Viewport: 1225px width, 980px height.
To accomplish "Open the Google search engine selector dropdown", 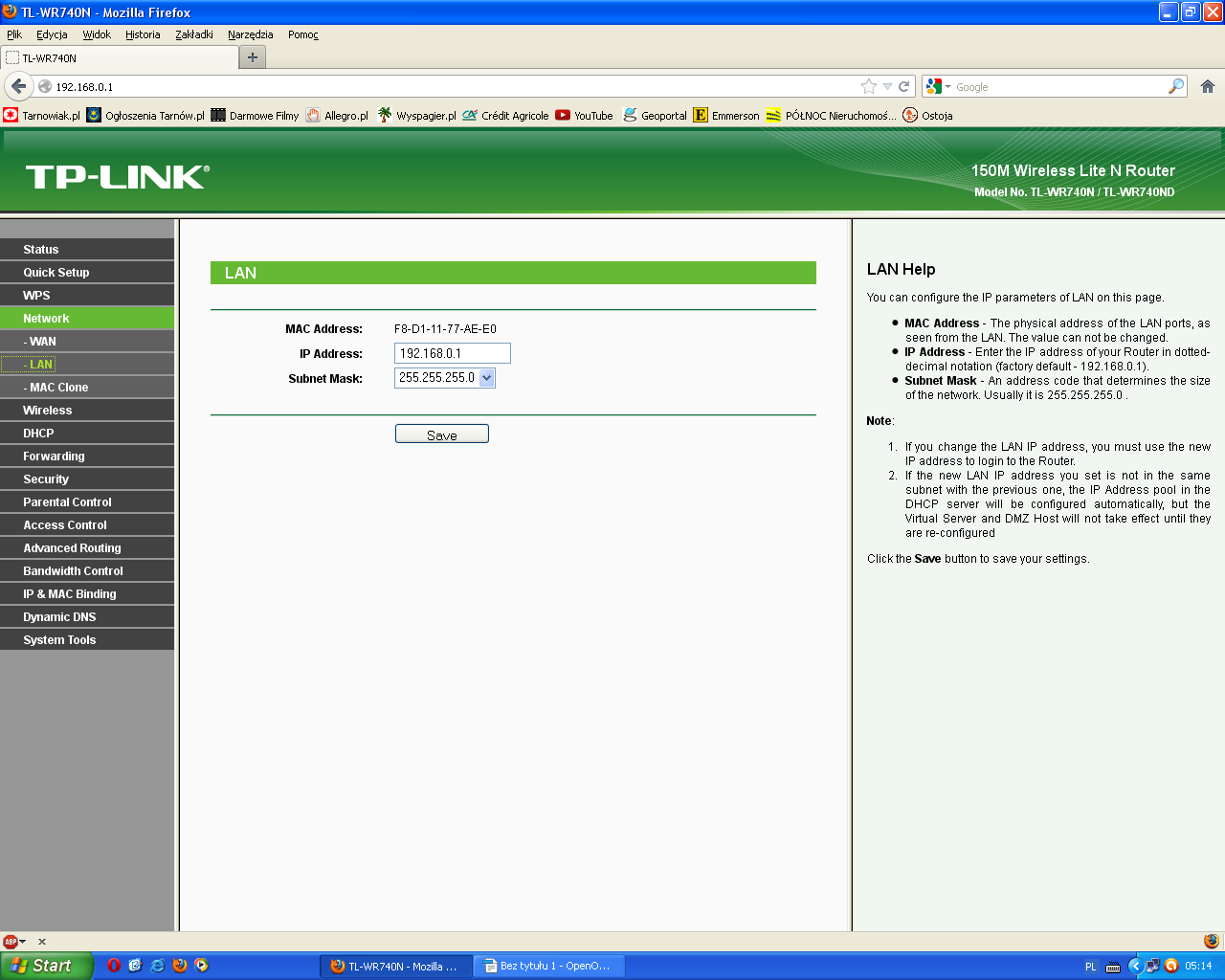I will [x=938, y=86].
